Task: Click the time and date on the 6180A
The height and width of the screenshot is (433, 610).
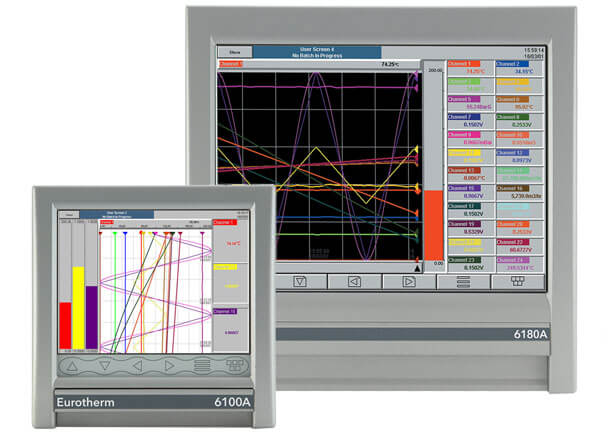Action: (533, 53)
